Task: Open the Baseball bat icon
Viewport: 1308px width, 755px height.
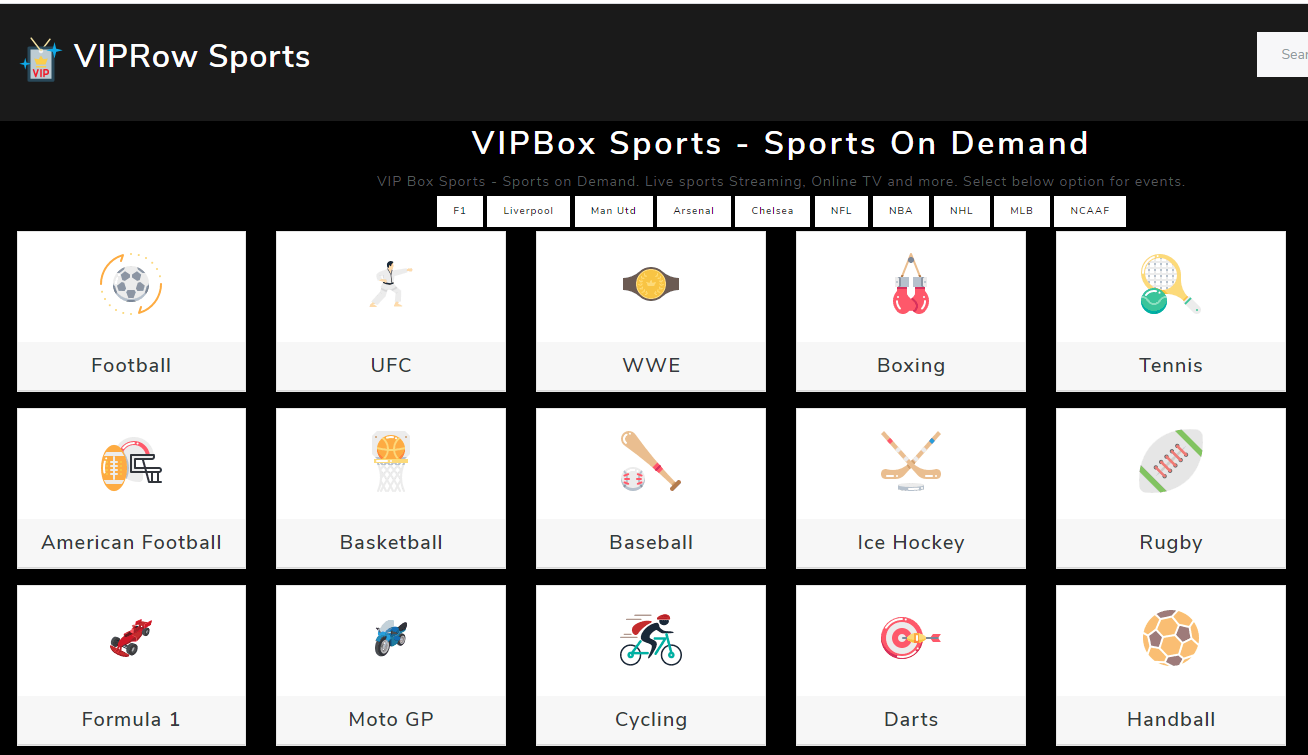Action: point(651,461)
